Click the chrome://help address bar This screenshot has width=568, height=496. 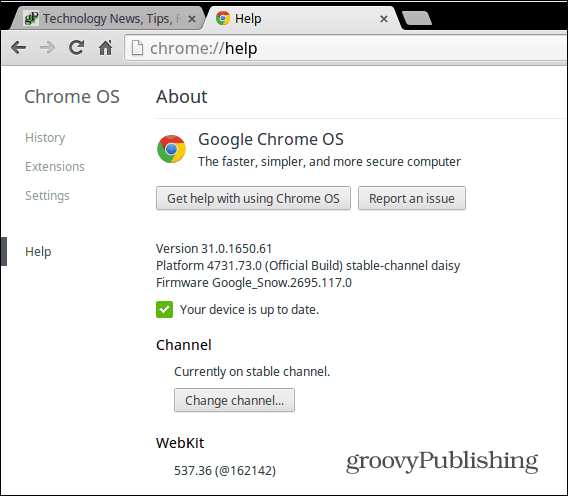(346, 48)
